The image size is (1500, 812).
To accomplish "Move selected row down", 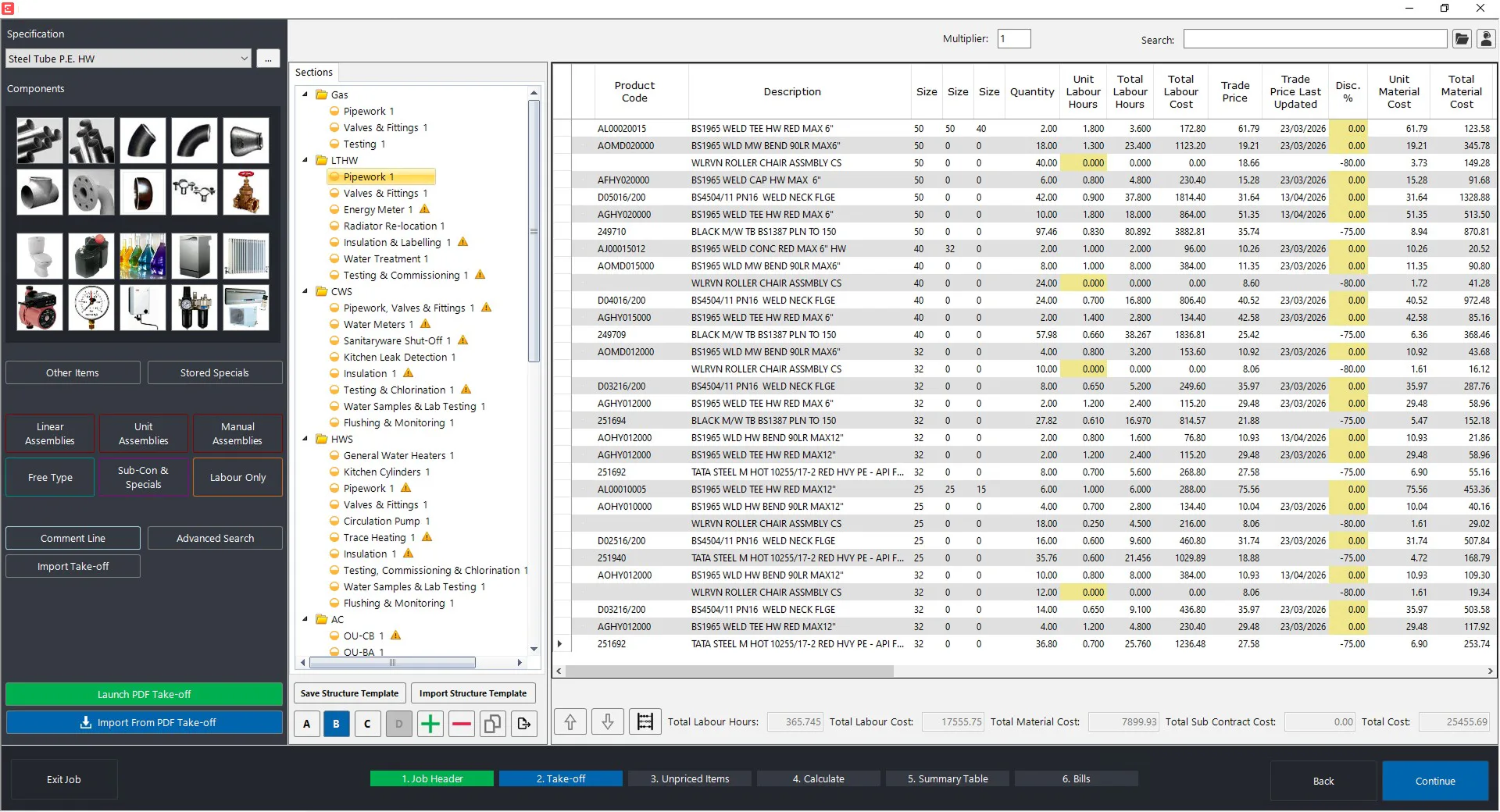I will [x=608, y=722].
